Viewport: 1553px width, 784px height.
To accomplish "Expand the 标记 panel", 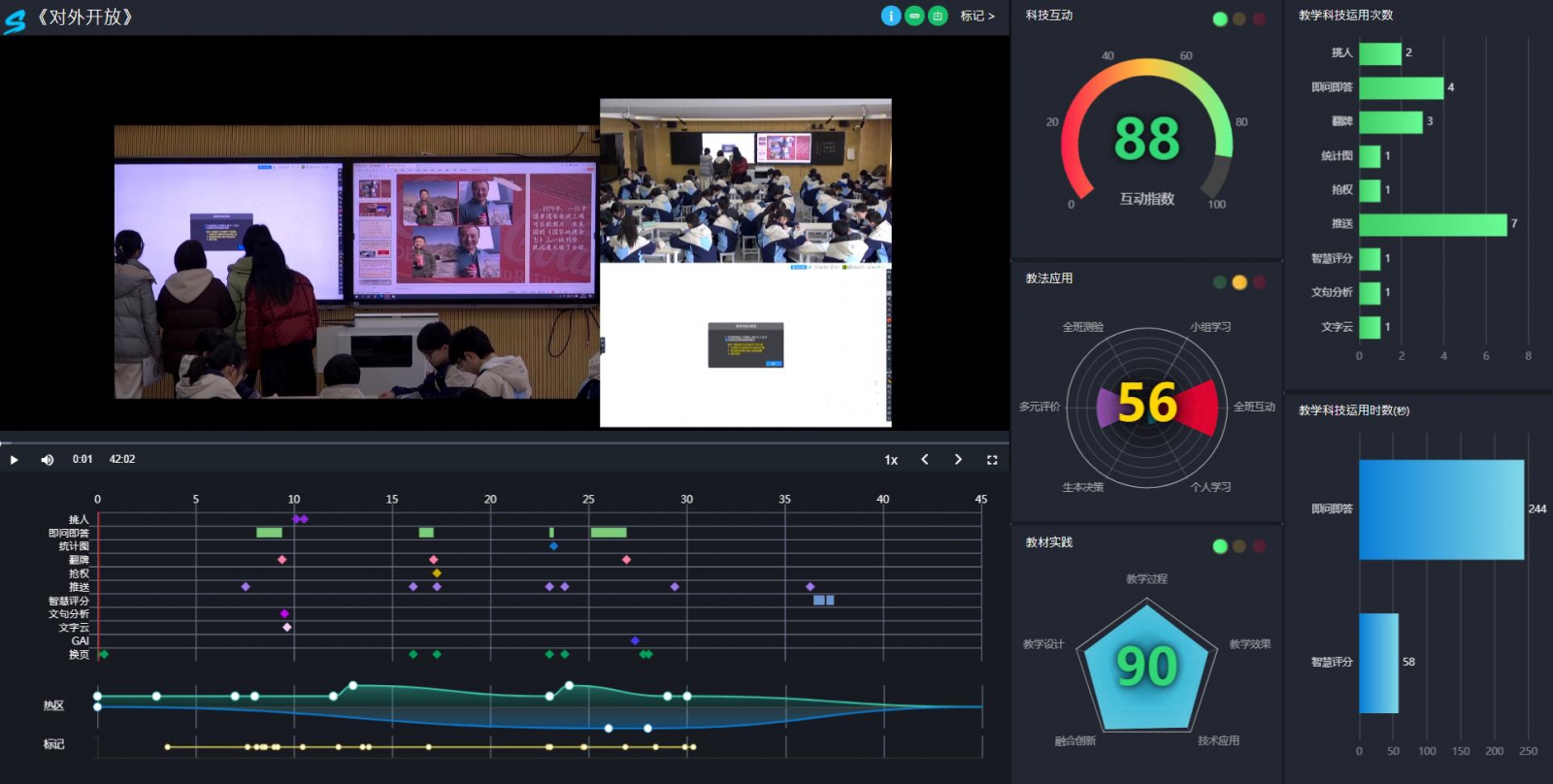I will click(977, 16).
